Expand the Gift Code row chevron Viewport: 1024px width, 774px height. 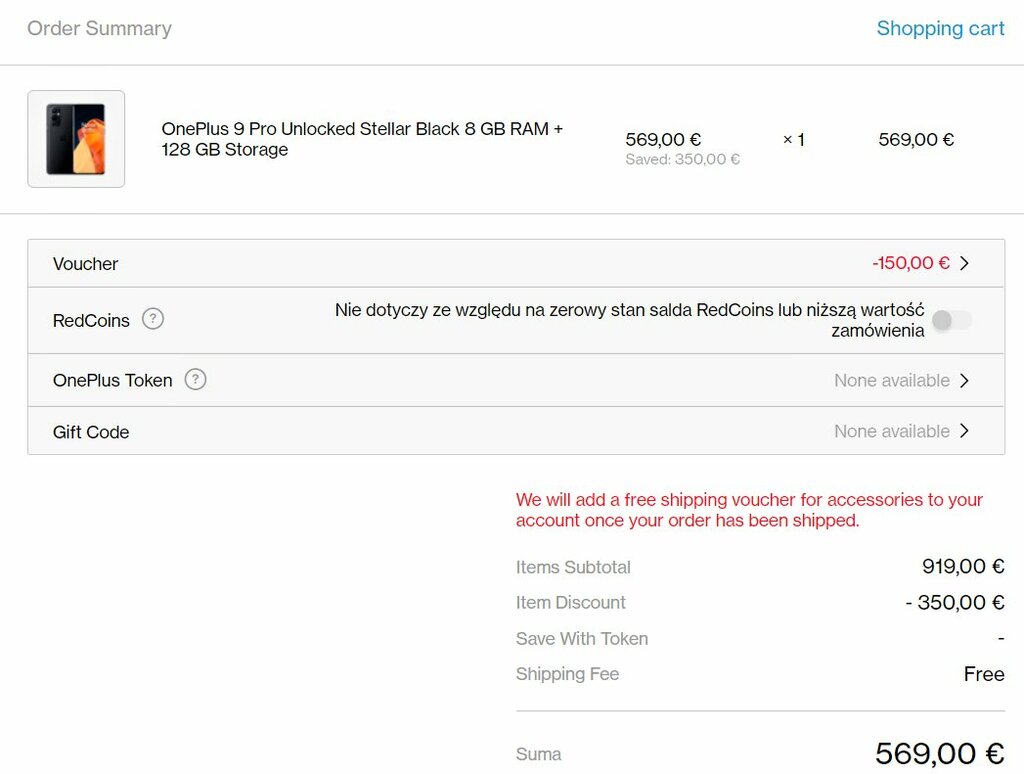(965, 431)
